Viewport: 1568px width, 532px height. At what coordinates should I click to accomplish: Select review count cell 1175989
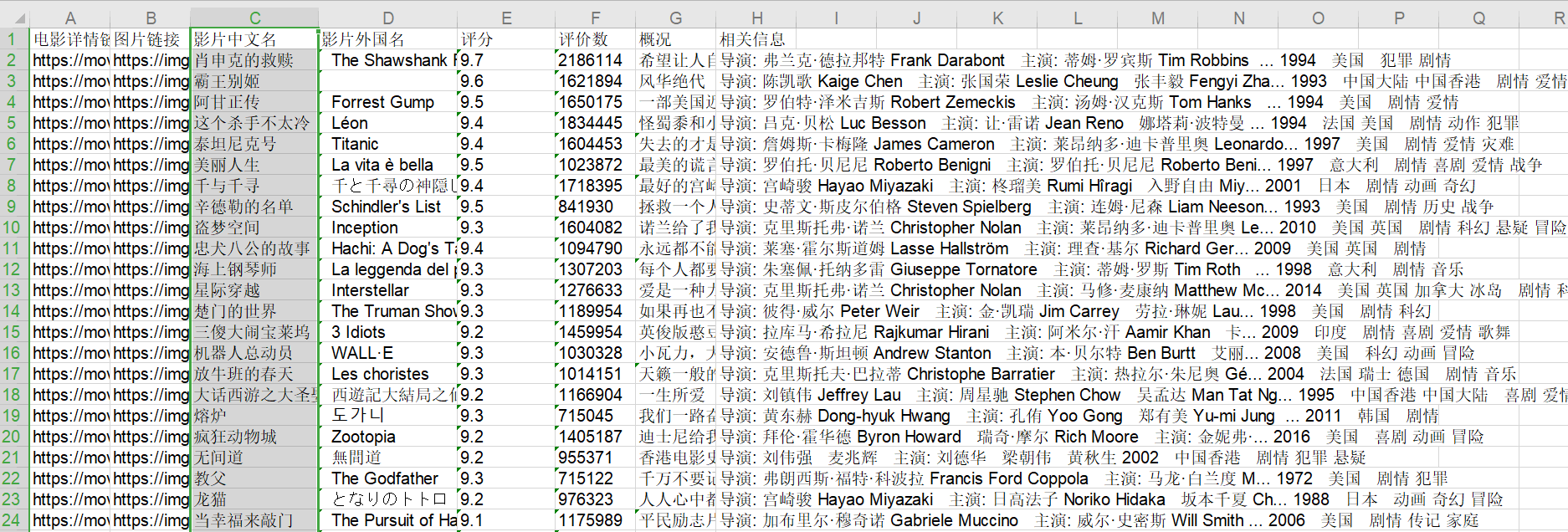pyautogui.click(x=595, y=519)
